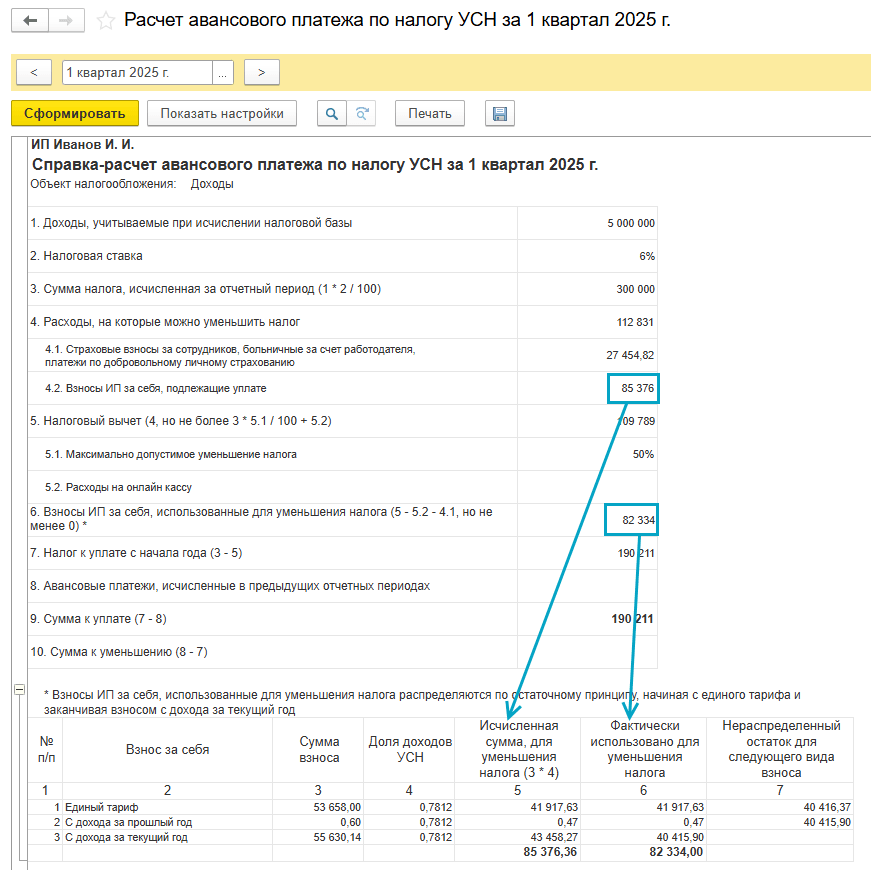Click row '2. Налоговая ставка' label

[86, 256]
